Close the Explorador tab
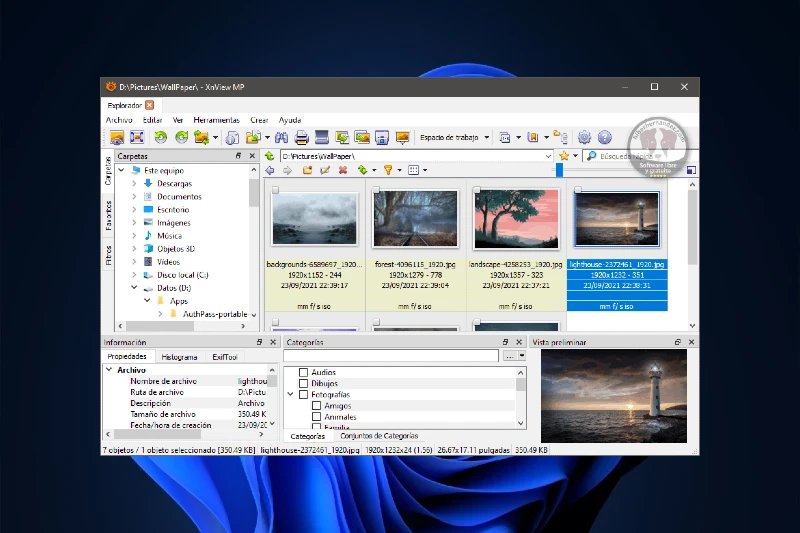Image resolution: width=800 pixels, height=533 pixels. (x=149, y=105)
